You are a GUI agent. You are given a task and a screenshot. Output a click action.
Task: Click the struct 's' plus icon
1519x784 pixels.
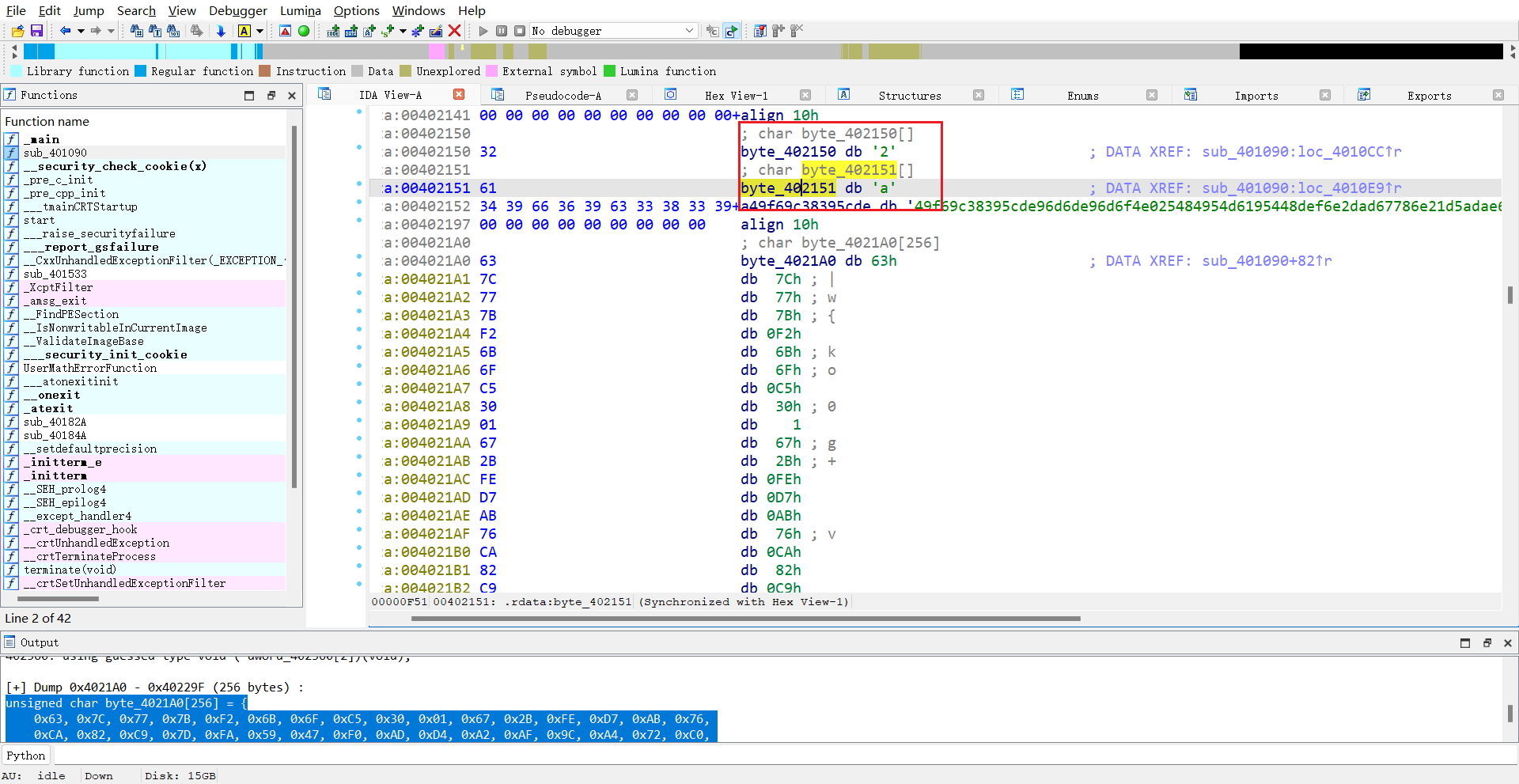coord(388,31)
